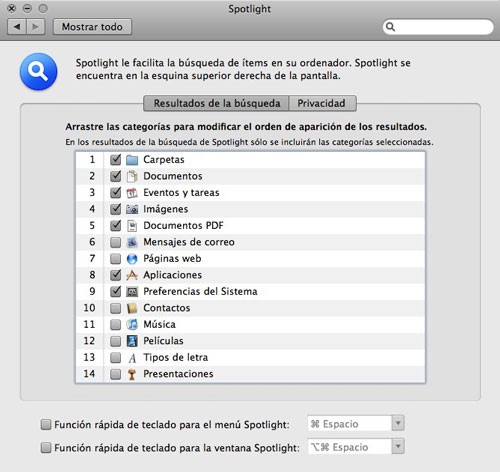
Task: Click the Mostrar todo button
Action: 92,27
